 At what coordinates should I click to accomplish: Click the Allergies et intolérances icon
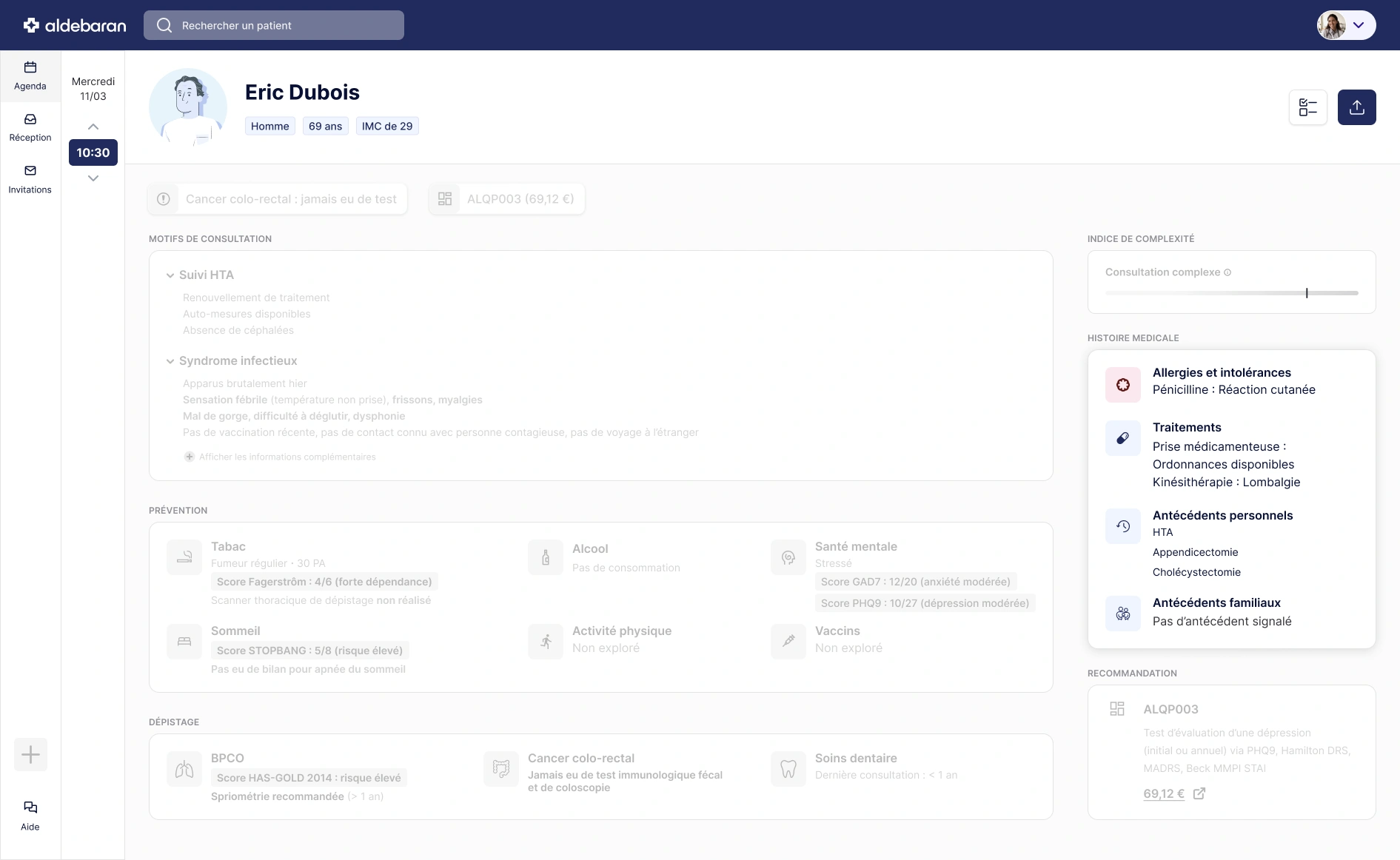1123,385
